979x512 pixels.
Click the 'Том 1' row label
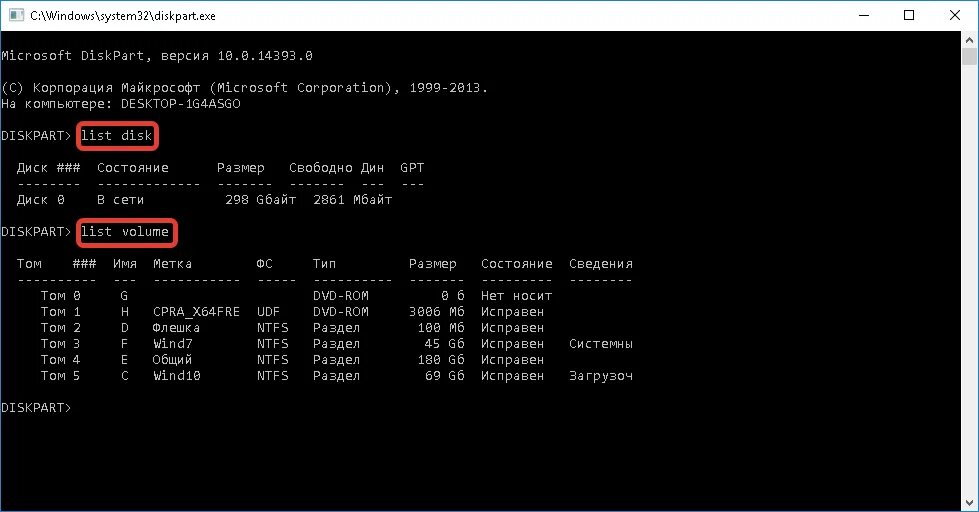61,312
